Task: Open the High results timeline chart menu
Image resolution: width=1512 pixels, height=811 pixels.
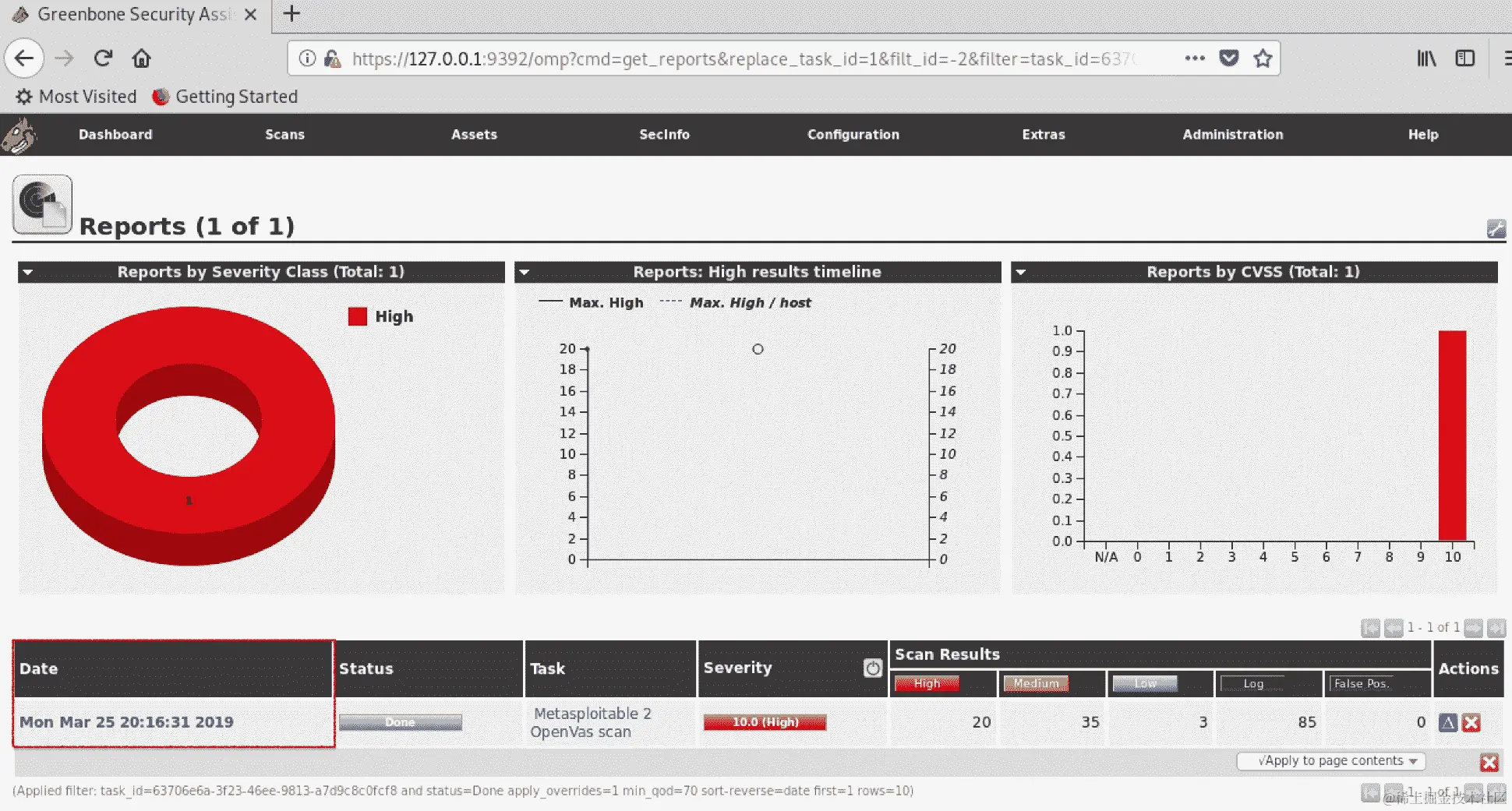Action: coord(525,273)
